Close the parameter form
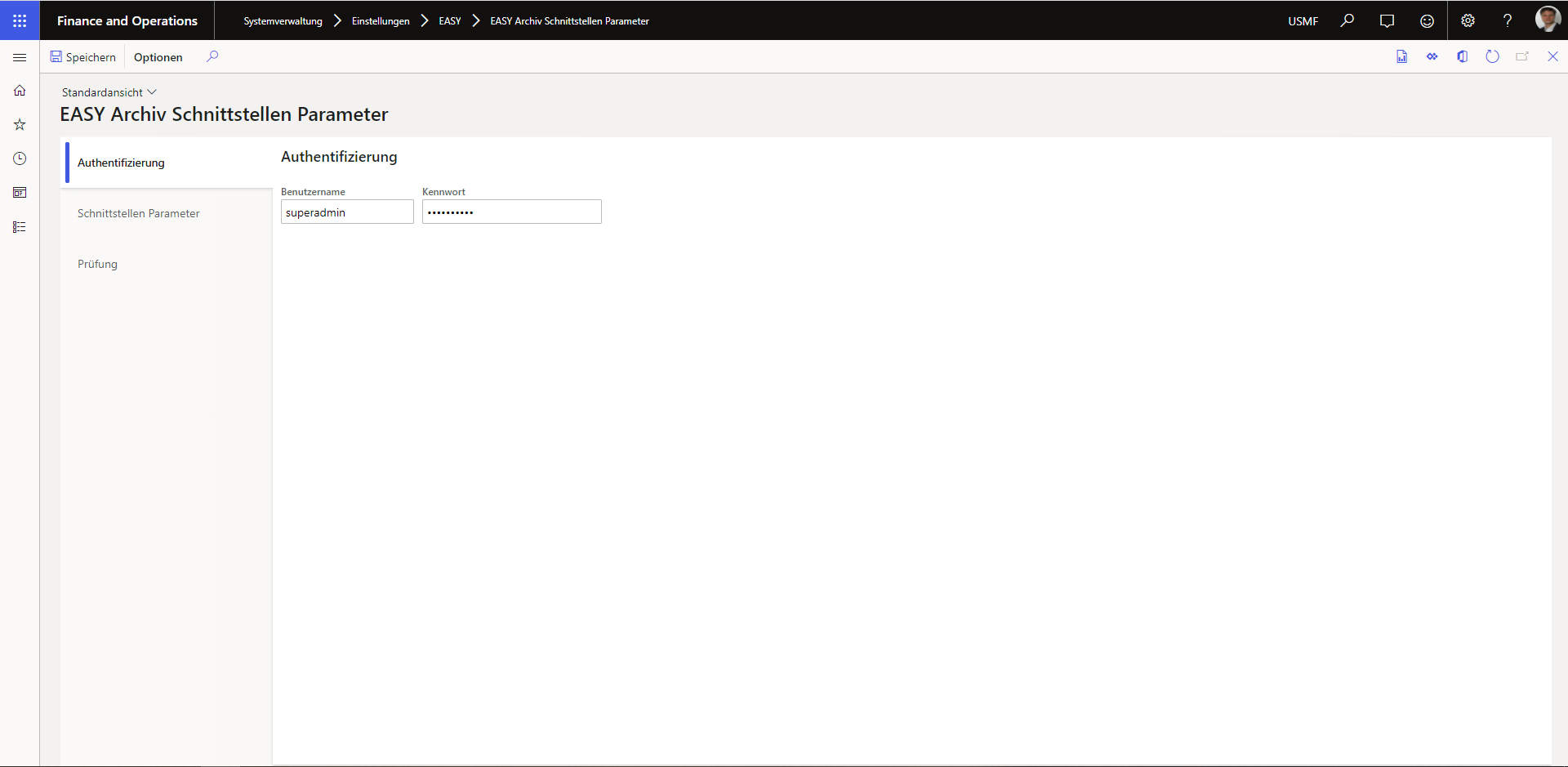 (1553, 56)
